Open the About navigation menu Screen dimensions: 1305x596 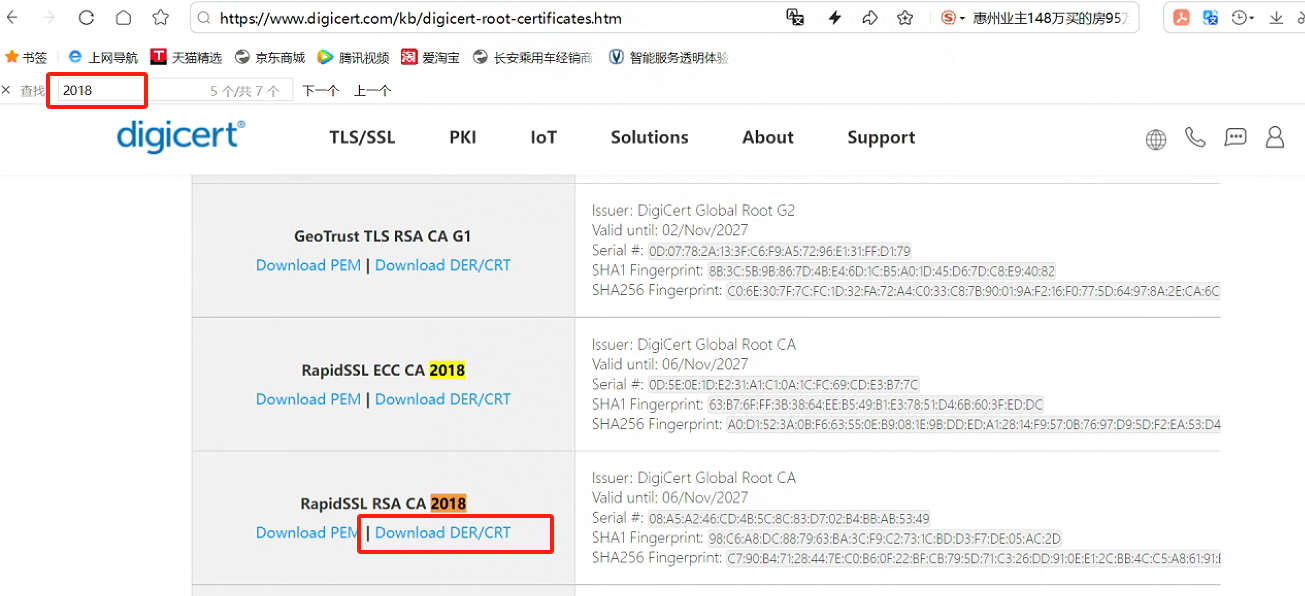(767, 138)
